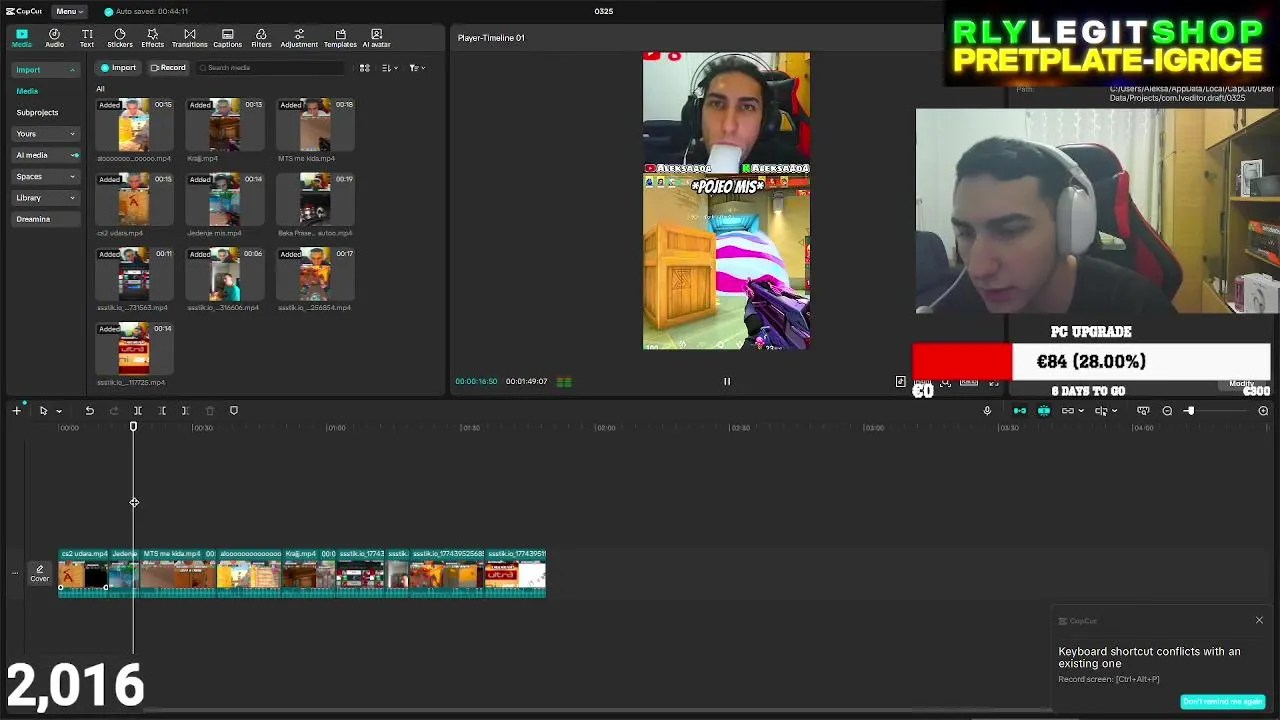Screen dimensions: 1280x720
Task: Click the undo arrow in timeline toolbar
Action: pos(89,411)
